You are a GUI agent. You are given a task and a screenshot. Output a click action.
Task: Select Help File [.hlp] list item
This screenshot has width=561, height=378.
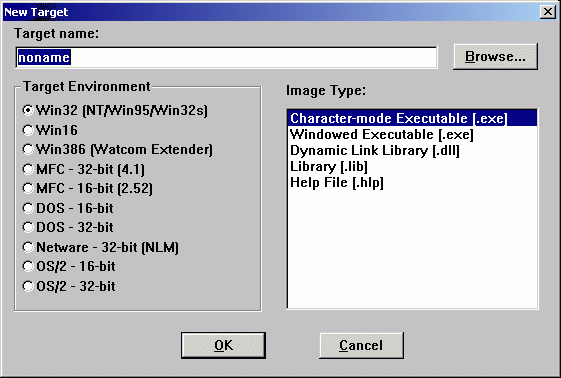(412, 182)
